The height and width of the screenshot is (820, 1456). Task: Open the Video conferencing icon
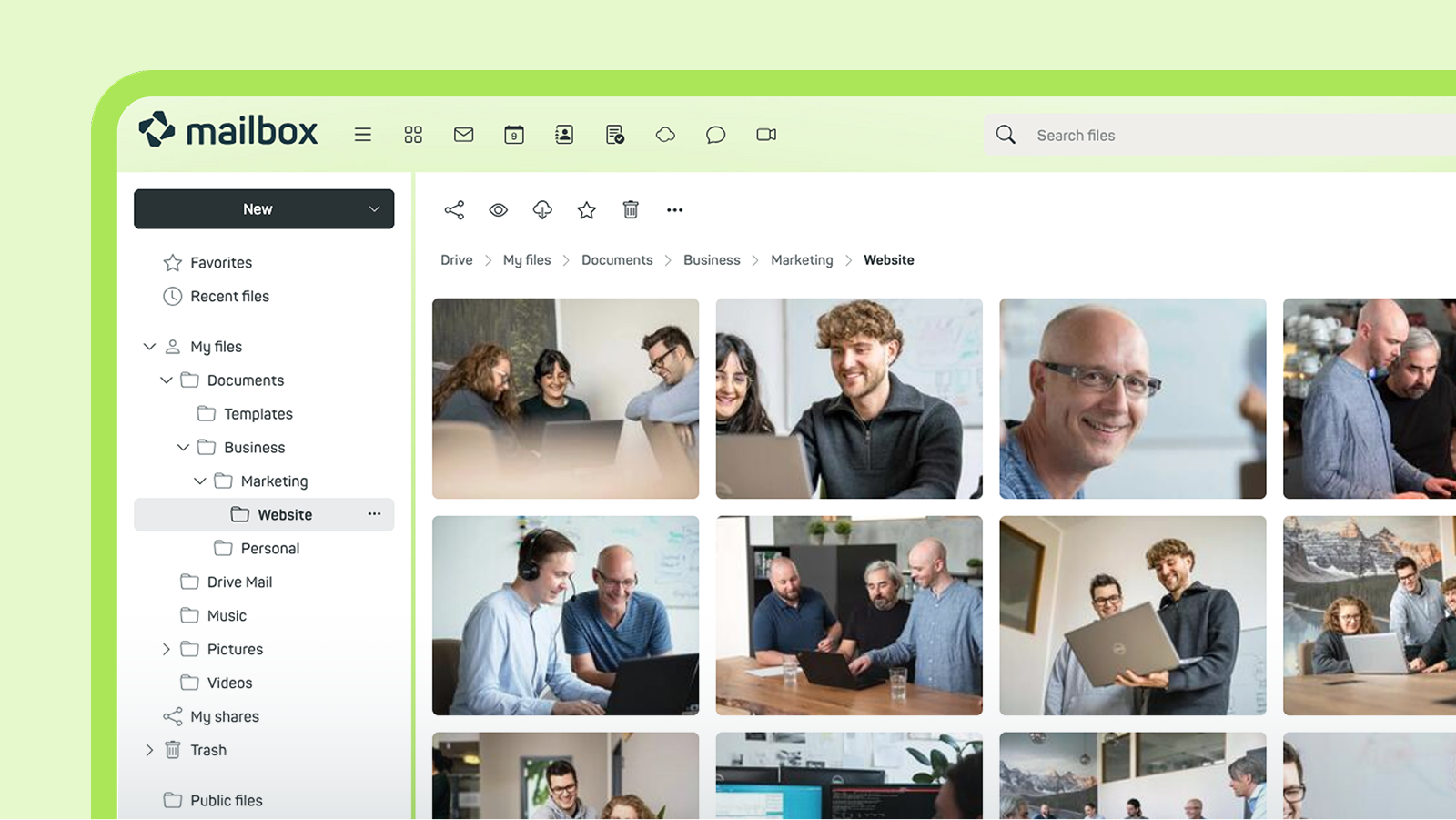[x=765, y=134]
